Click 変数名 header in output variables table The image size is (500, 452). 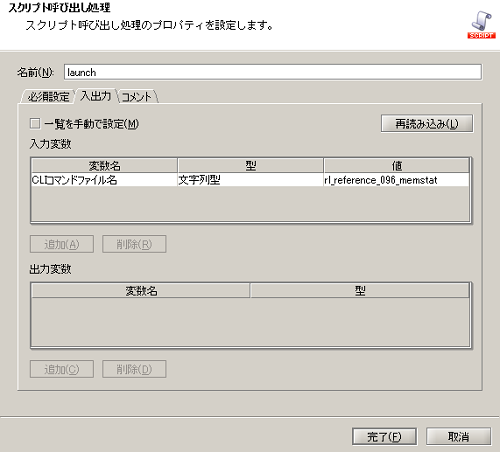[x=141, y=291]
